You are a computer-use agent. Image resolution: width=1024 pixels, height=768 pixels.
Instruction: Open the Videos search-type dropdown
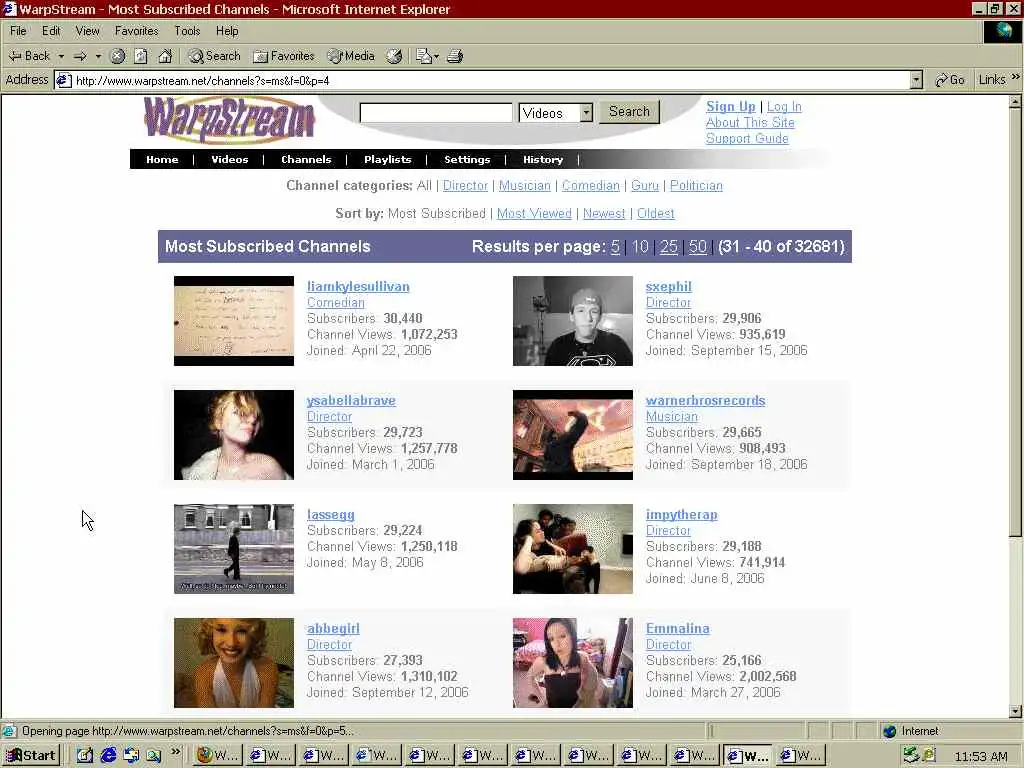555,113
